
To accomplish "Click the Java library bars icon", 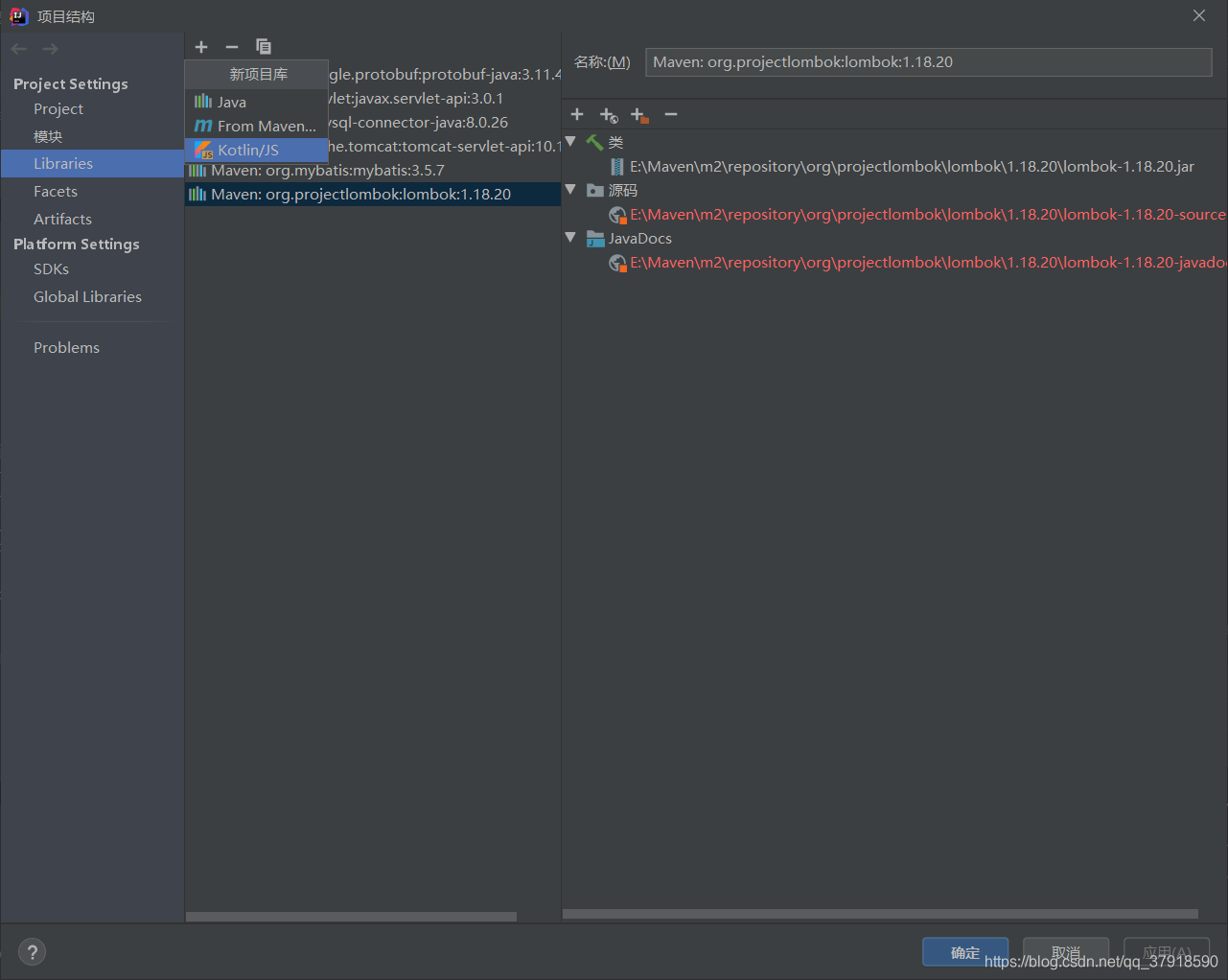I will (x=203, y=102).
